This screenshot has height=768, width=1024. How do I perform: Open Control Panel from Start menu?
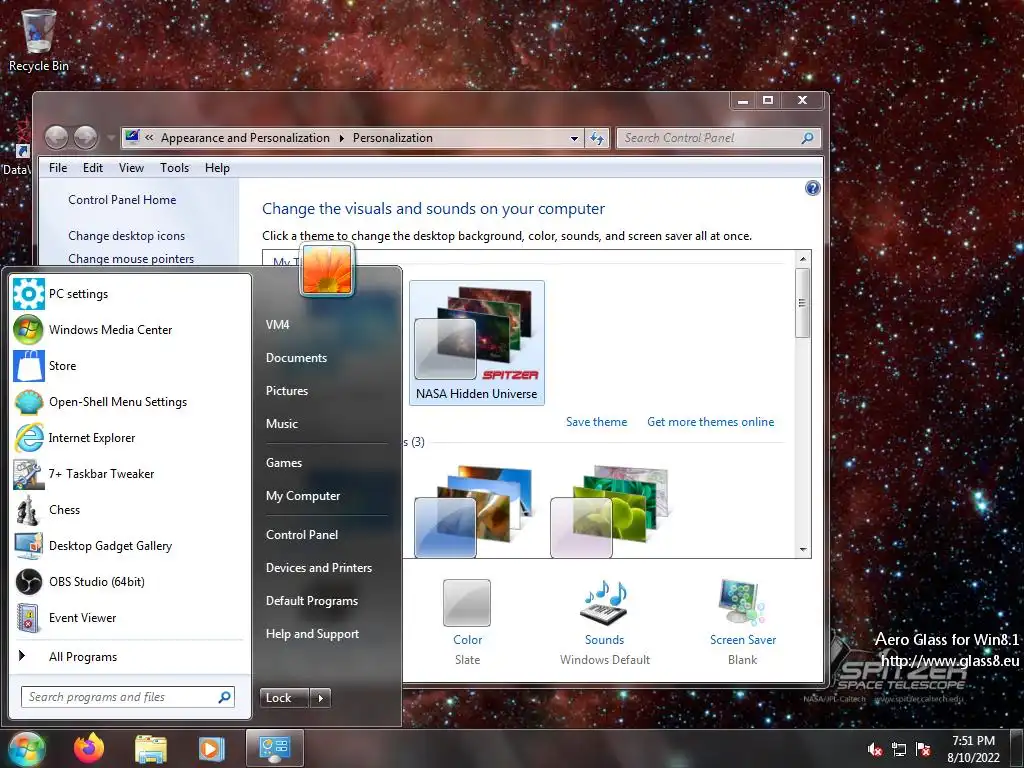pos(302,535)
